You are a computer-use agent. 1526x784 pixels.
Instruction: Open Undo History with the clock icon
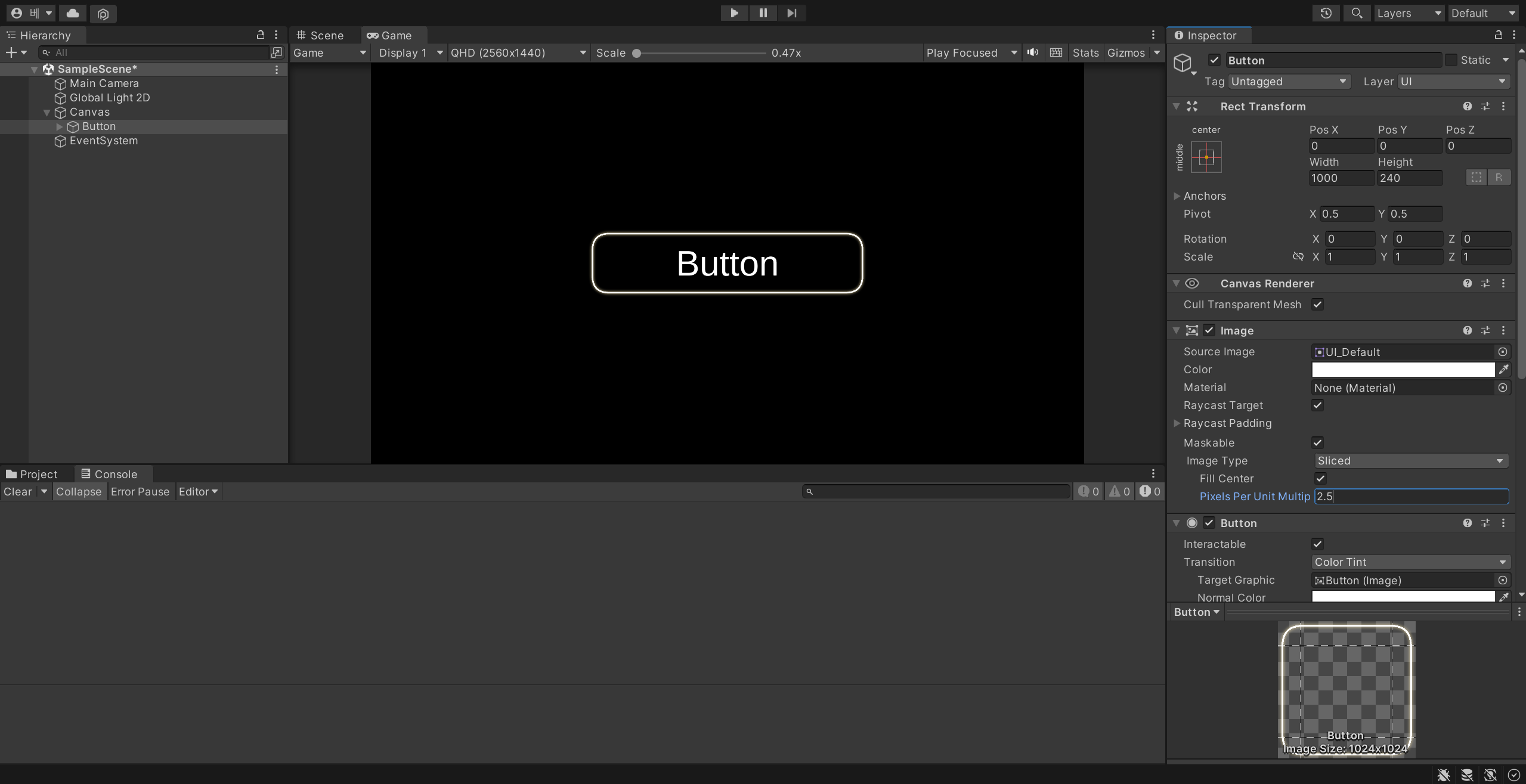(1326, 13)
